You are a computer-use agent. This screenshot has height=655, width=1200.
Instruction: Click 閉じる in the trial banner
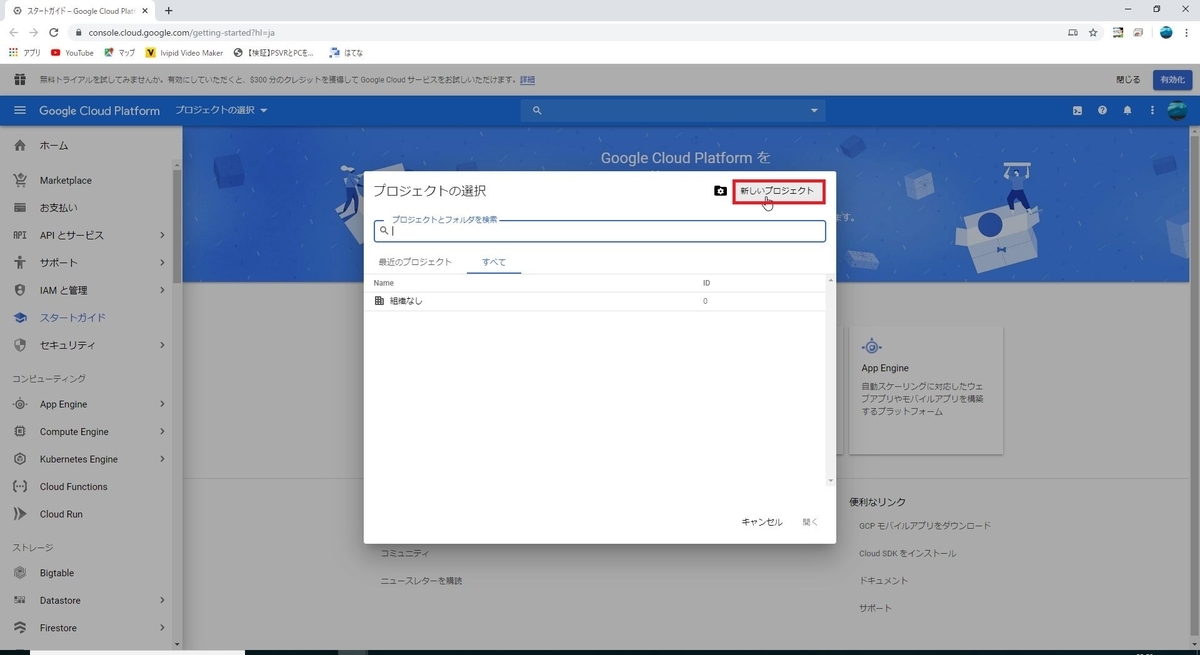point(1128,79)
